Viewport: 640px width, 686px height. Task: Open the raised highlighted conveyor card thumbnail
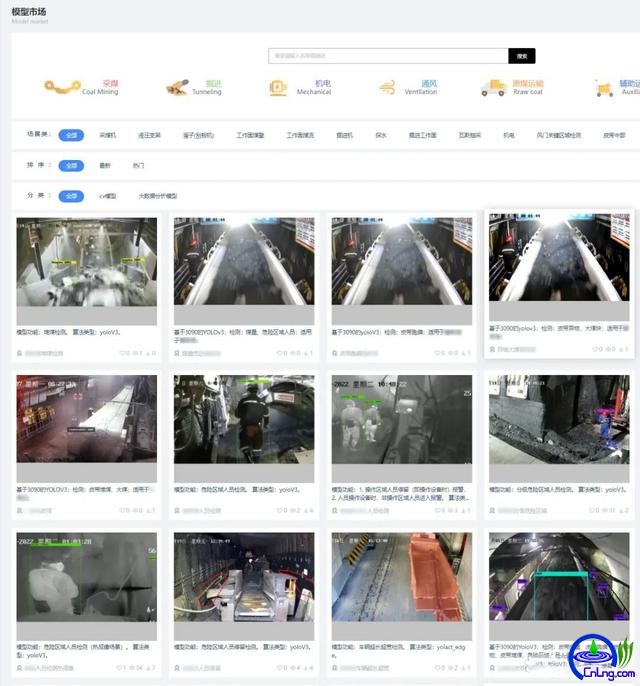point(559,257)
